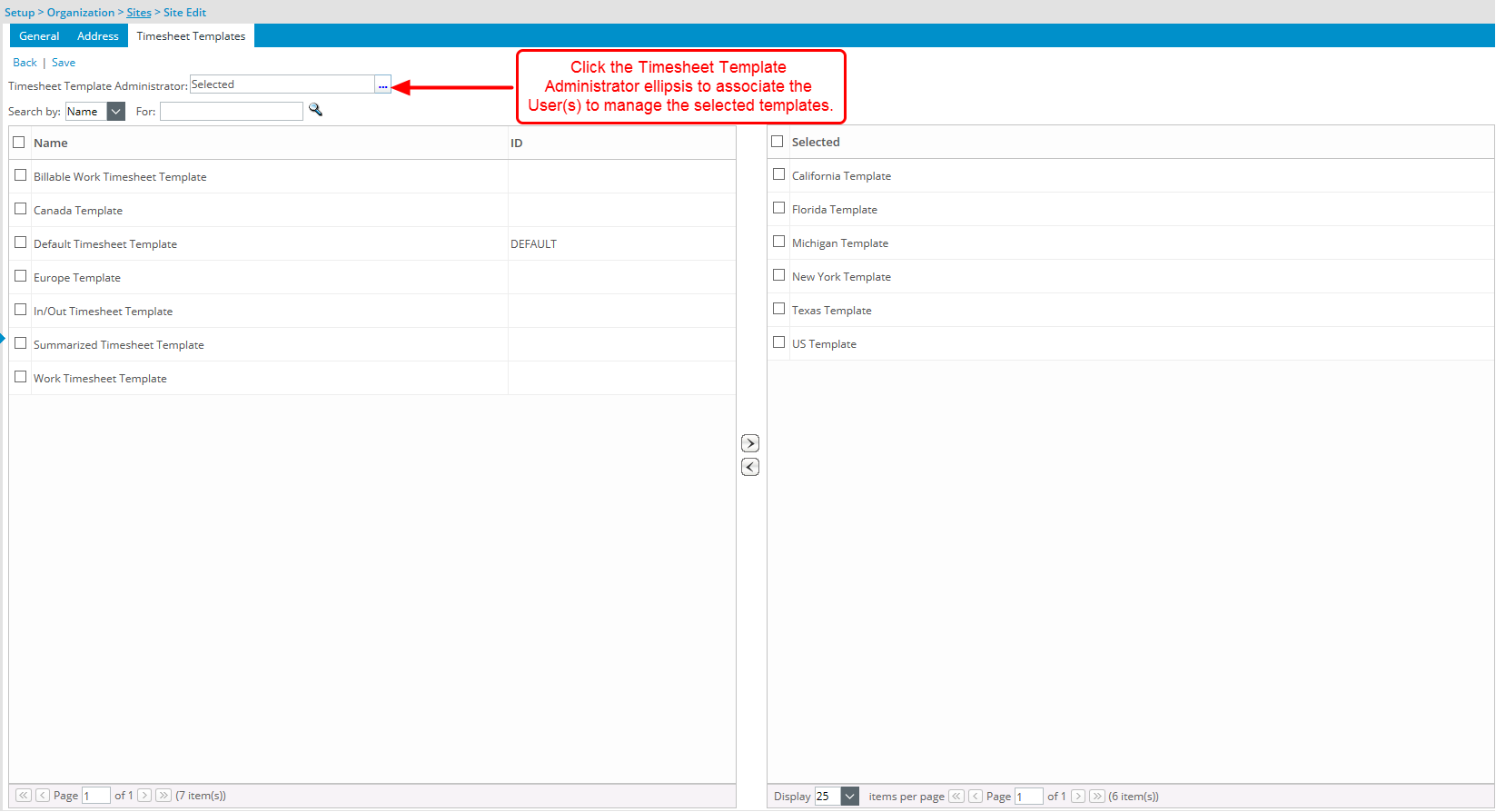Select all via Selected header checkbox
This screenshot has width=1496, height=812.
point(777,141)
